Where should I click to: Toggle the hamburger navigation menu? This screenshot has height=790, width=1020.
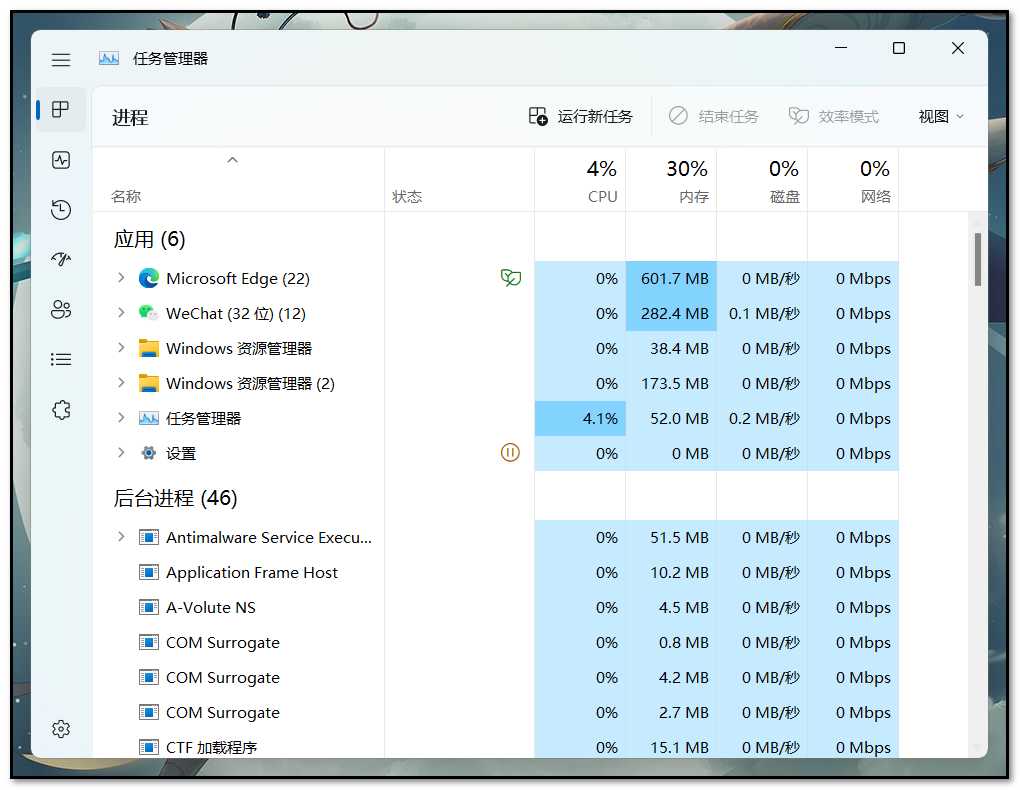coord(61,60)
